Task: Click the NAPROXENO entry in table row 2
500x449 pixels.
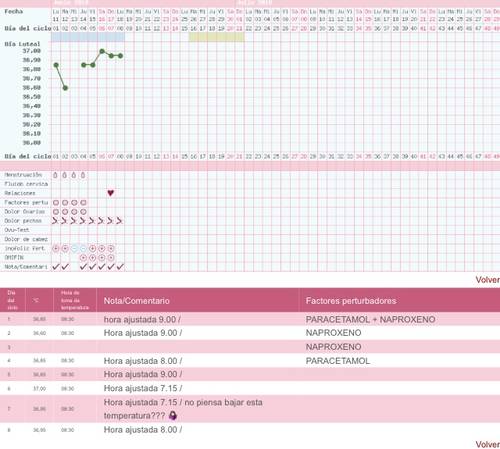Action: [x=333, y=333]
